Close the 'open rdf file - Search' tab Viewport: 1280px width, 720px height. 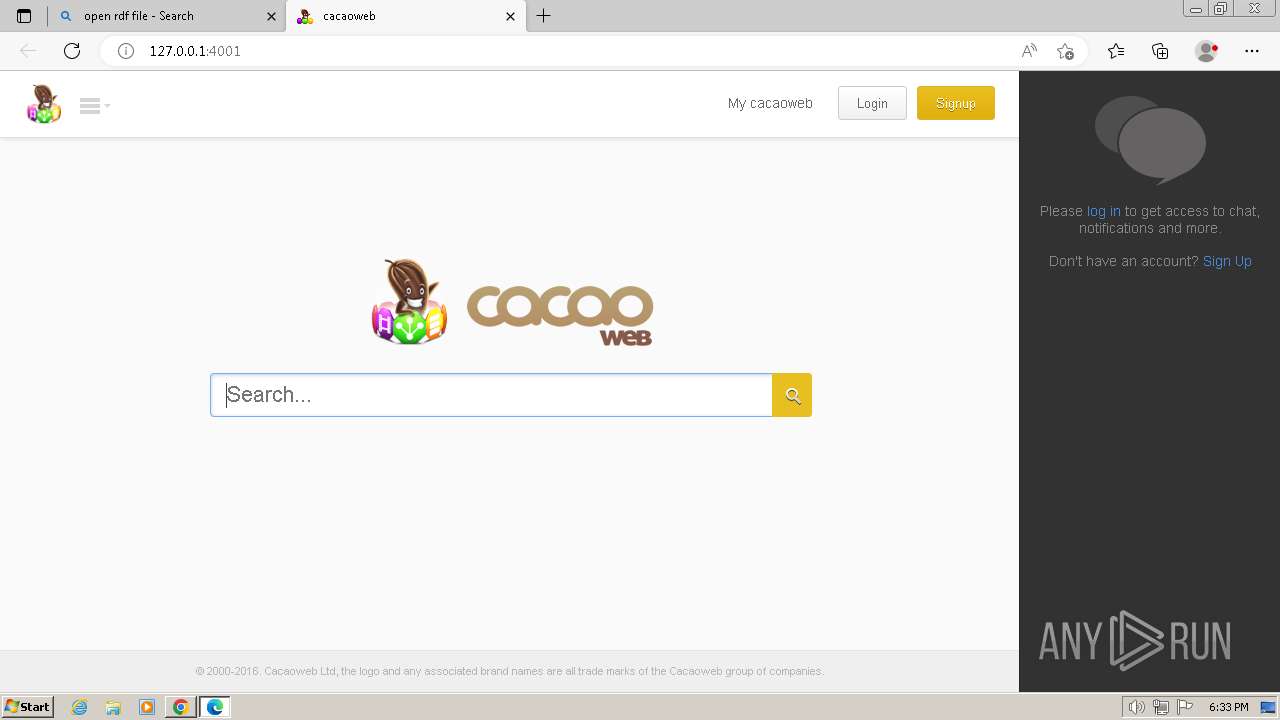[271, 16]
